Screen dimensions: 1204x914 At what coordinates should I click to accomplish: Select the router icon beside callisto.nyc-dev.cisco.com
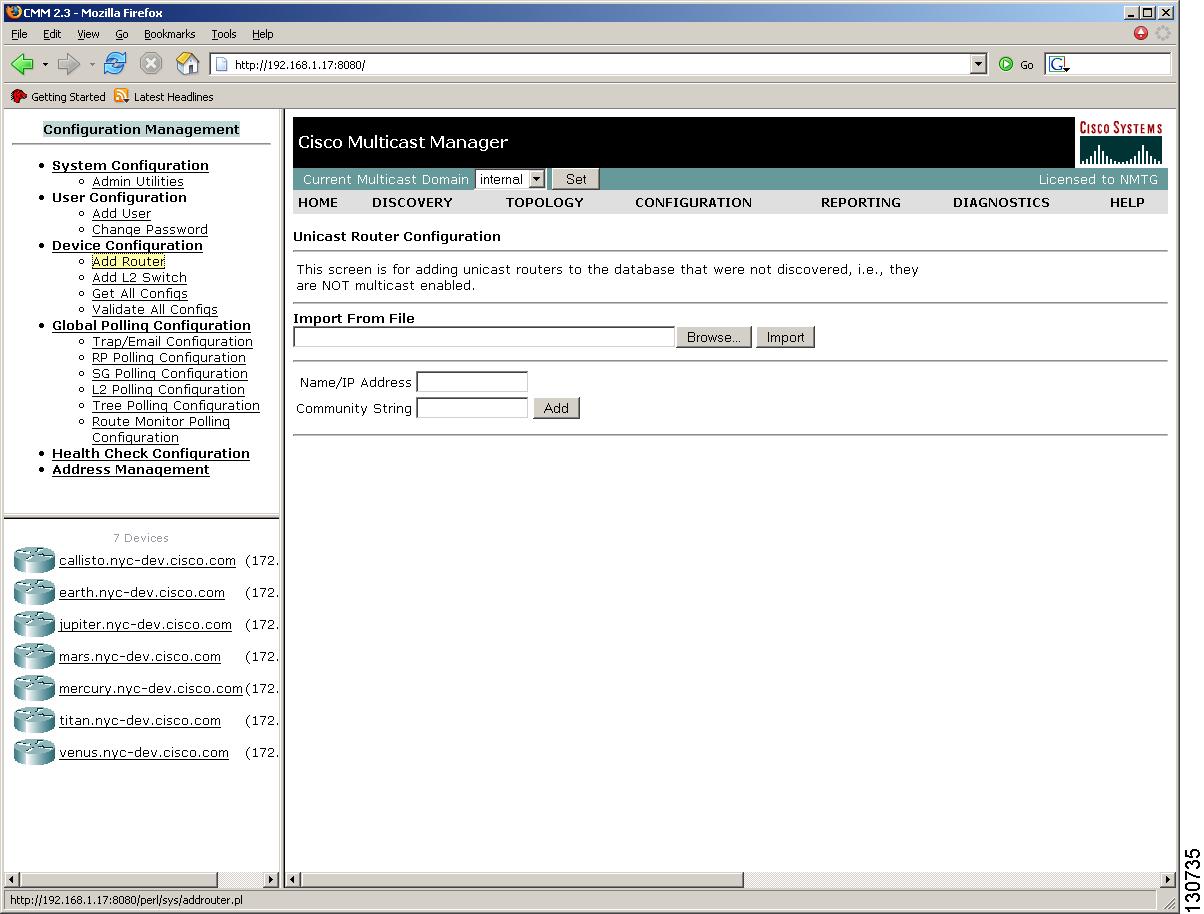click(x=33, y=560)
